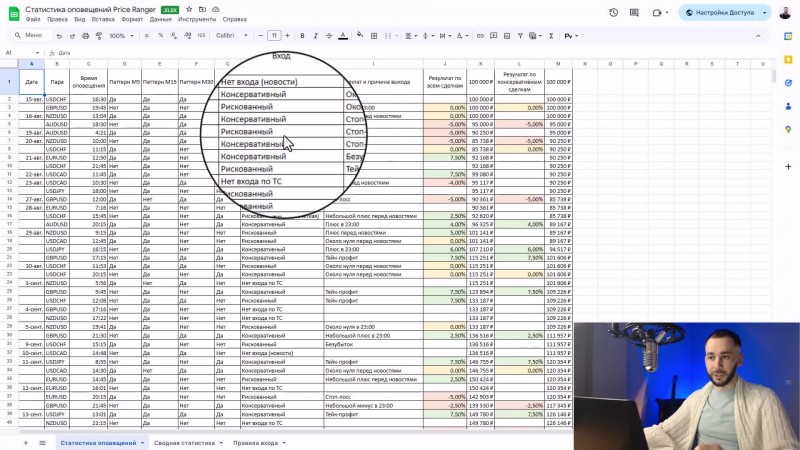Screen dimensions: 800x450
Task: Activate the paint format tool
Action: tap(99, 36)
